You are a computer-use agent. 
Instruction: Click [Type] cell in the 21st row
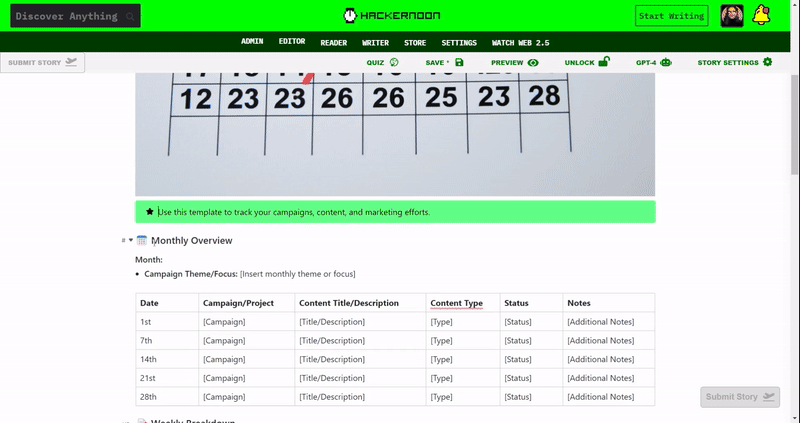463,378
